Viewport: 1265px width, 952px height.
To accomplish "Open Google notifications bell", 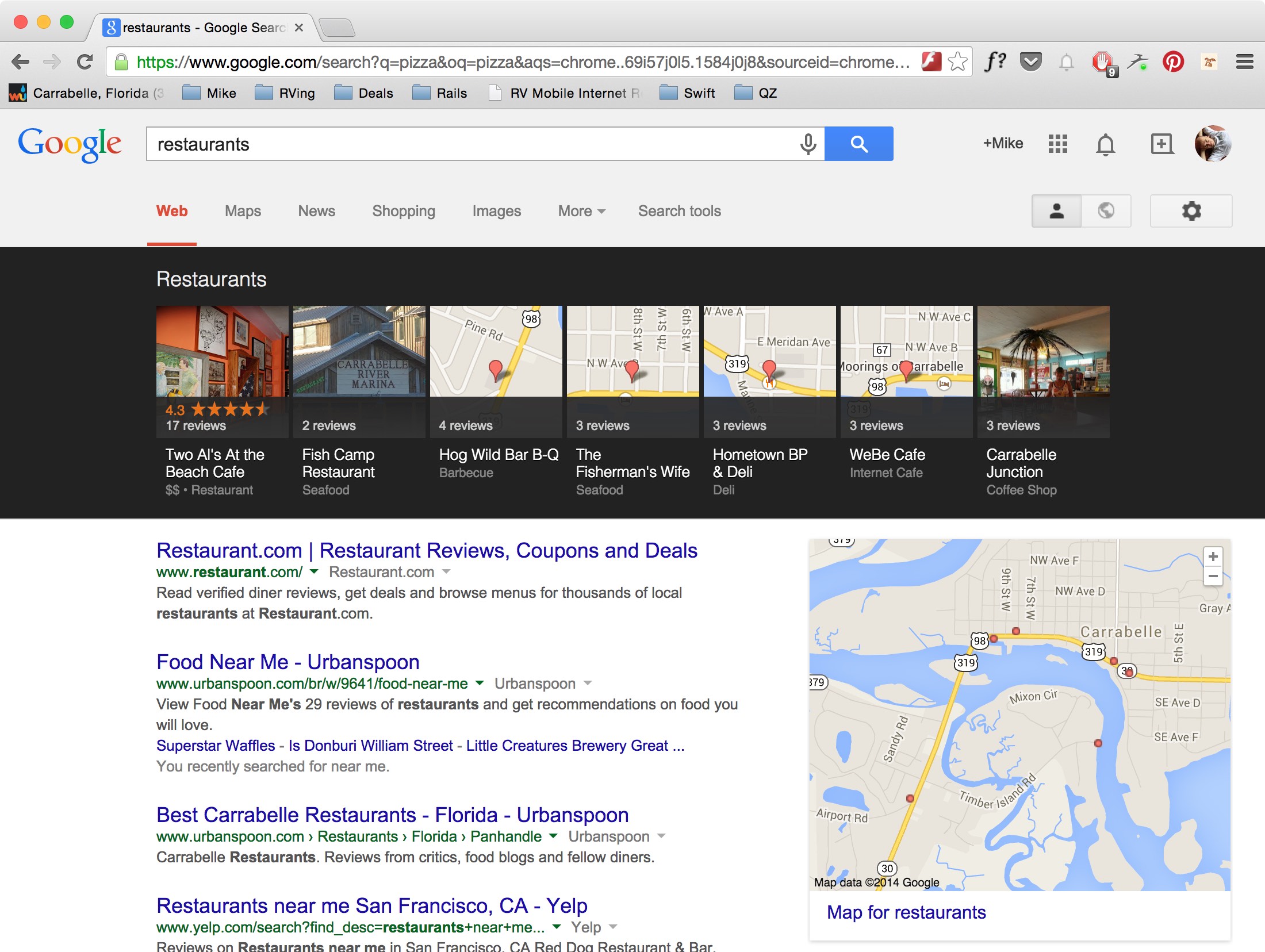I will pyautogui.click(x=1105, y=144).
